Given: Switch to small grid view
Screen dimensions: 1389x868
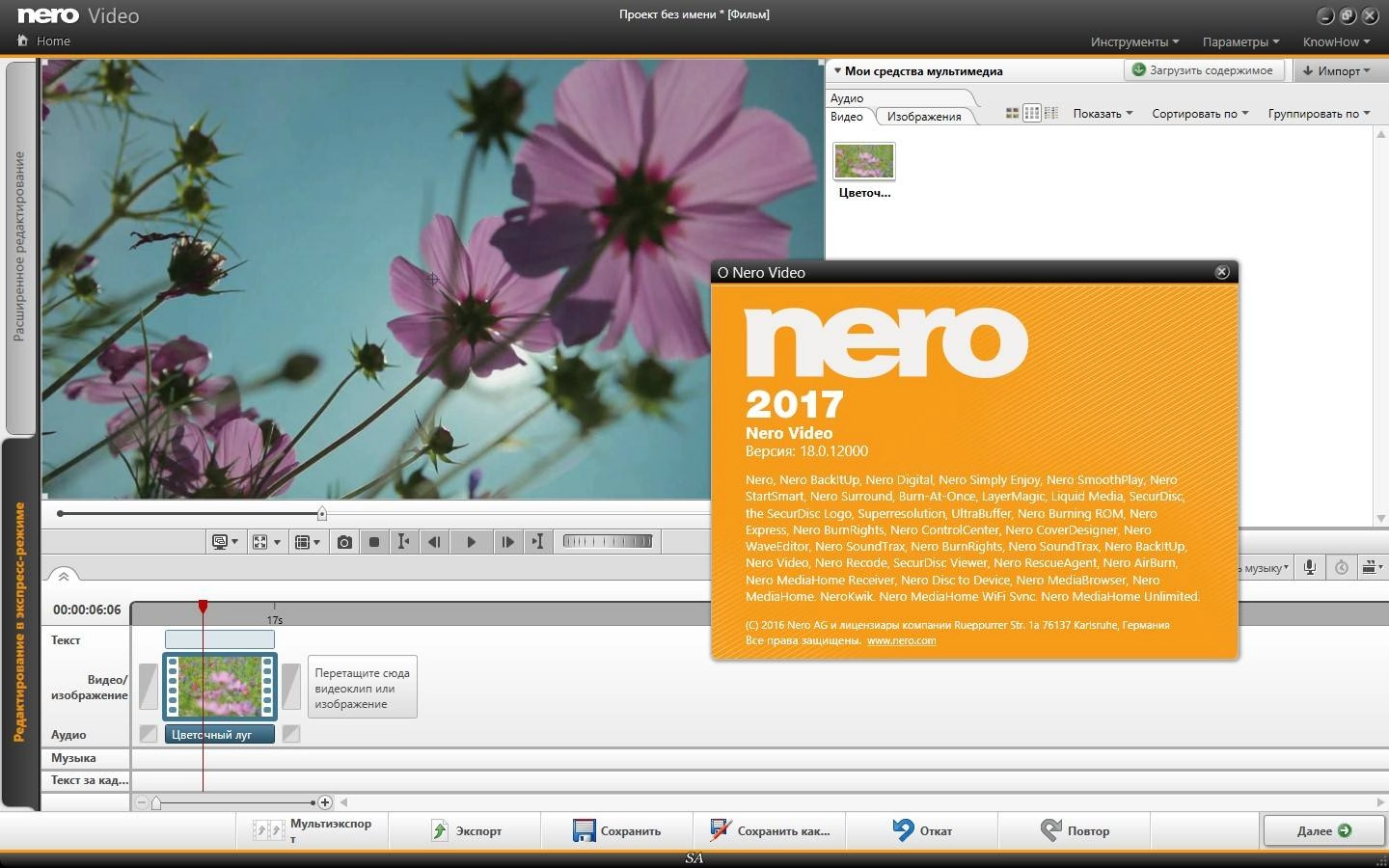Looking at the screenshot, I should tap(1032, 114).
